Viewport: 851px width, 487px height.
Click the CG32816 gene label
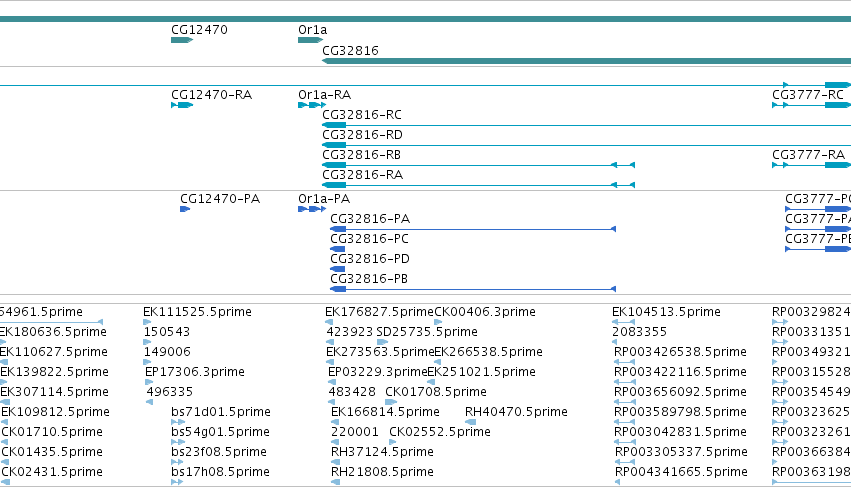point(350,50)
